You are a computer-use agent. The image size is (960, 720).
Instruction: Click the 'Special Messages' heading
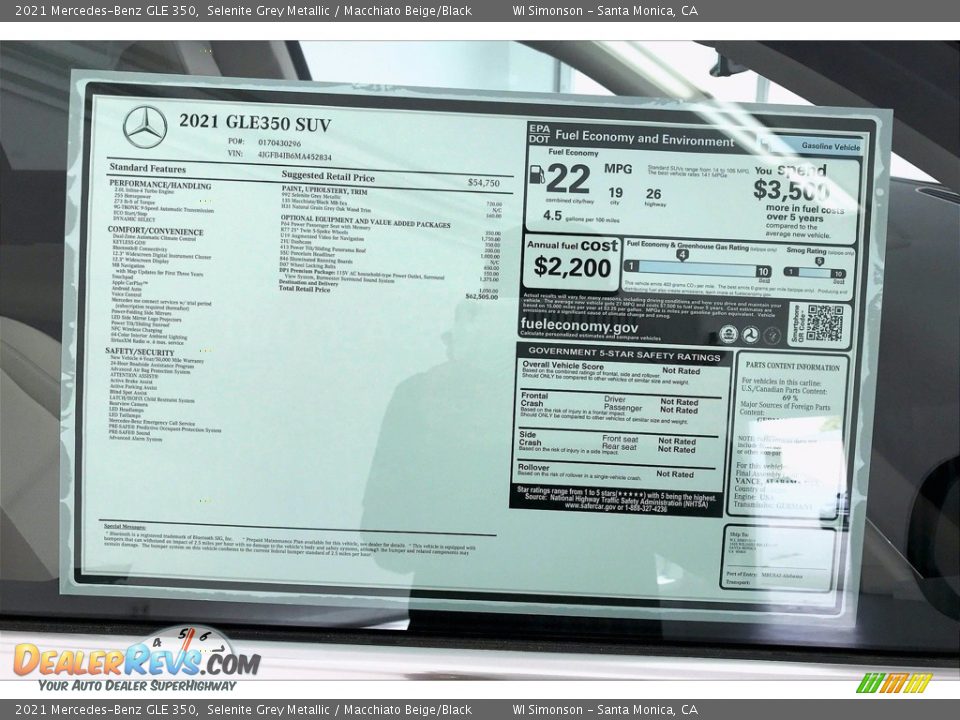click(125, 527)
